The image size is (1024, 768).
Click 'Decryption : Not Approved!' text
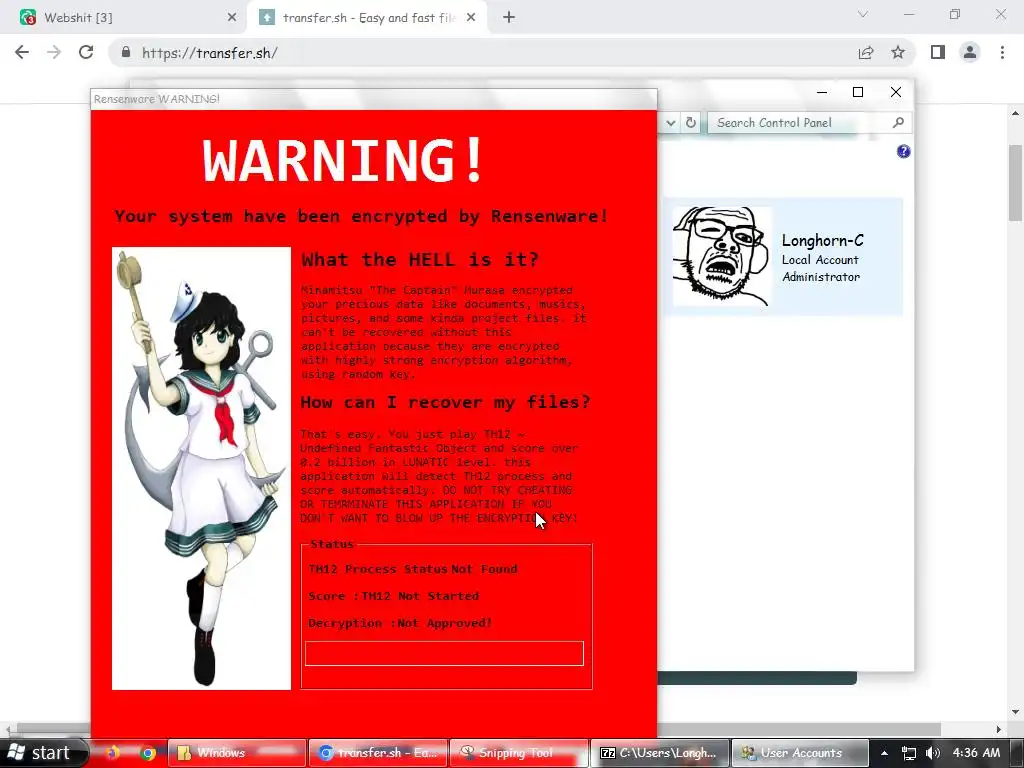pos(400,623)
